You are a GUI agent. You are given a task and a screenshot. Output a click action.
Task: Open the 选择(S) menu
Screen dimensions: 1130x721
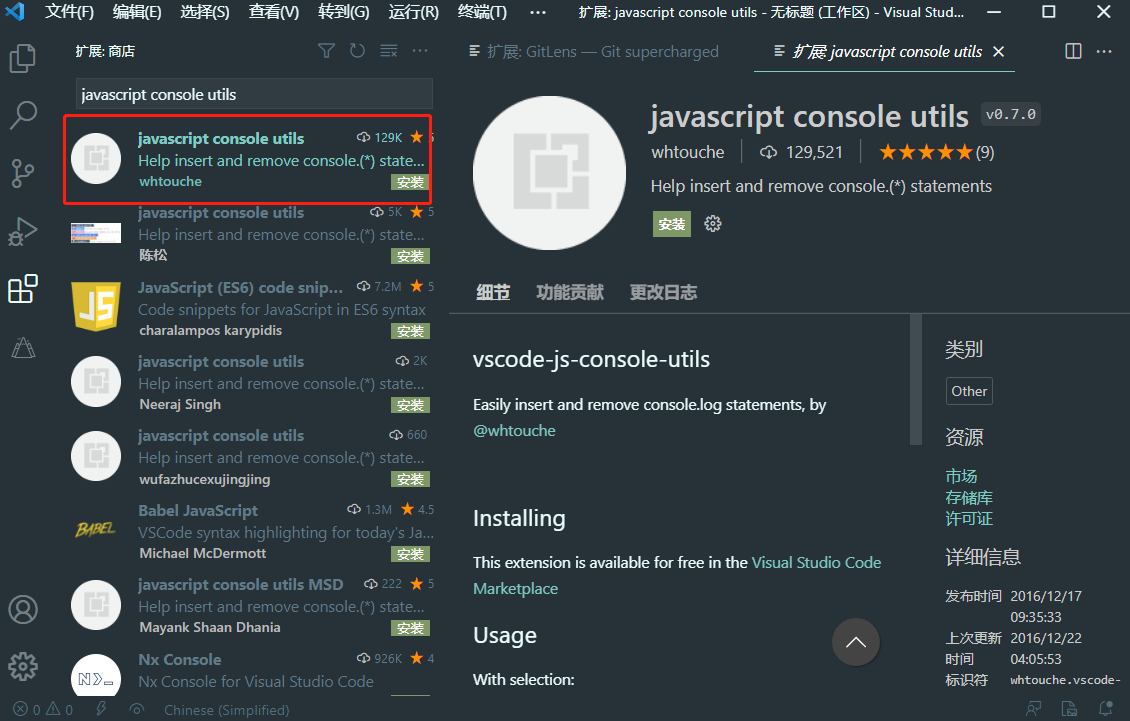click(x=205, y=12)
